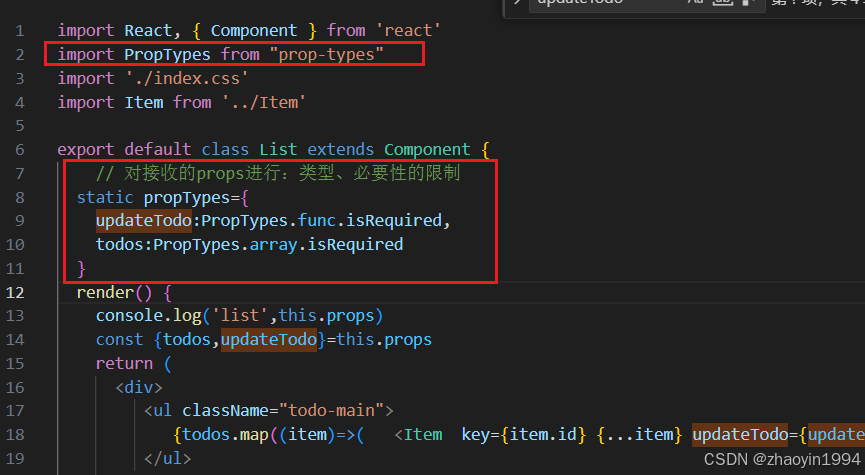Click this.props on line 14

384,339
